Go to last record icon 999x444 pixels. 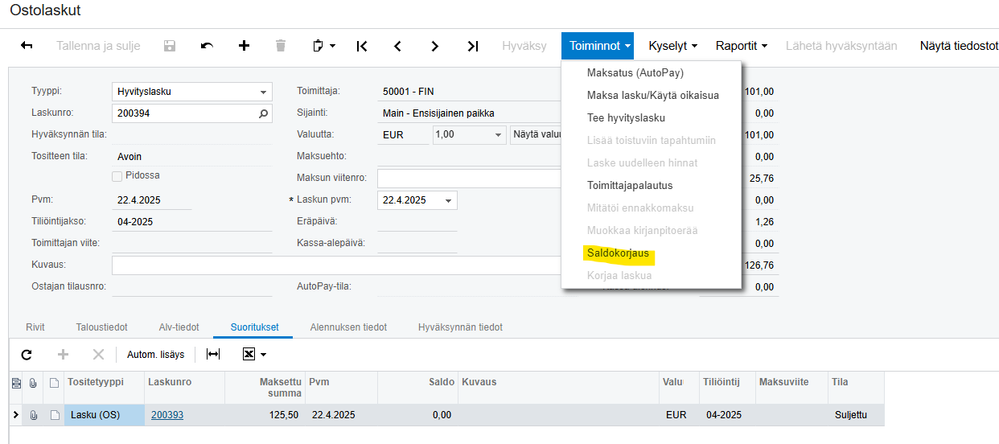tap(472, 46)
